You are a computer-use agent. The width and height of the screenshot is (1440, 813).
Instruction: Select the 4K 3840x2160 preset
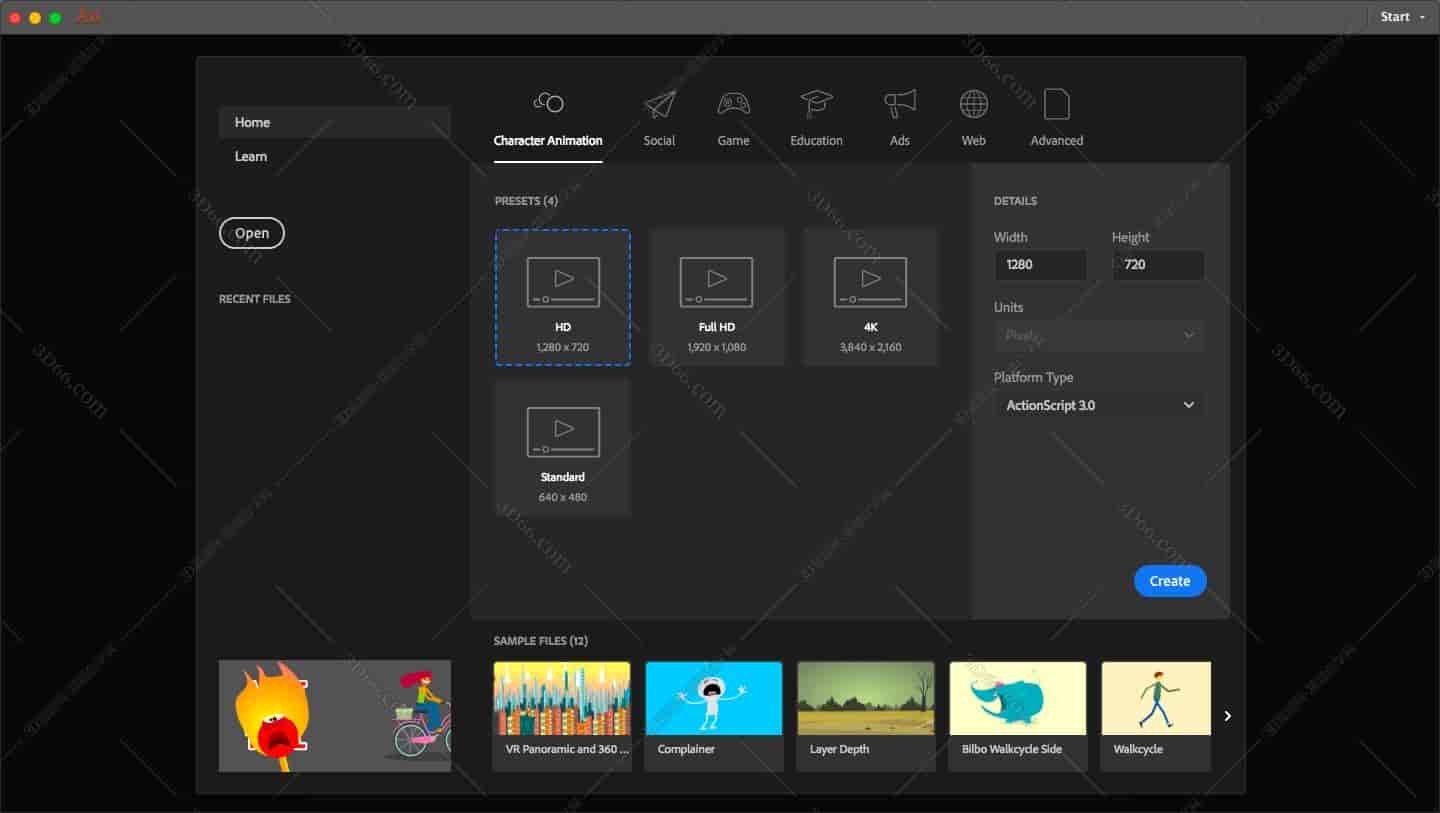pyautogui.click(x=869, y=296)
